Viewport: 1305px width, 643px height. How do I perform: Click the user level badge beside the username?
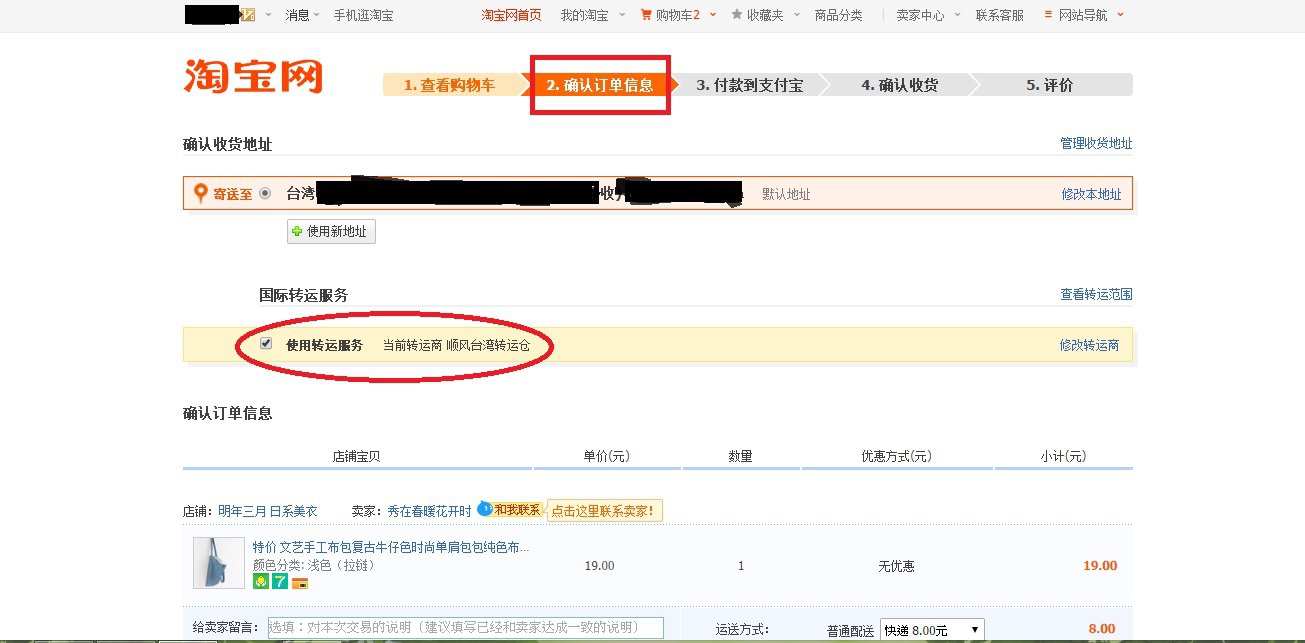pyautogui.click(x=248, y=14)
